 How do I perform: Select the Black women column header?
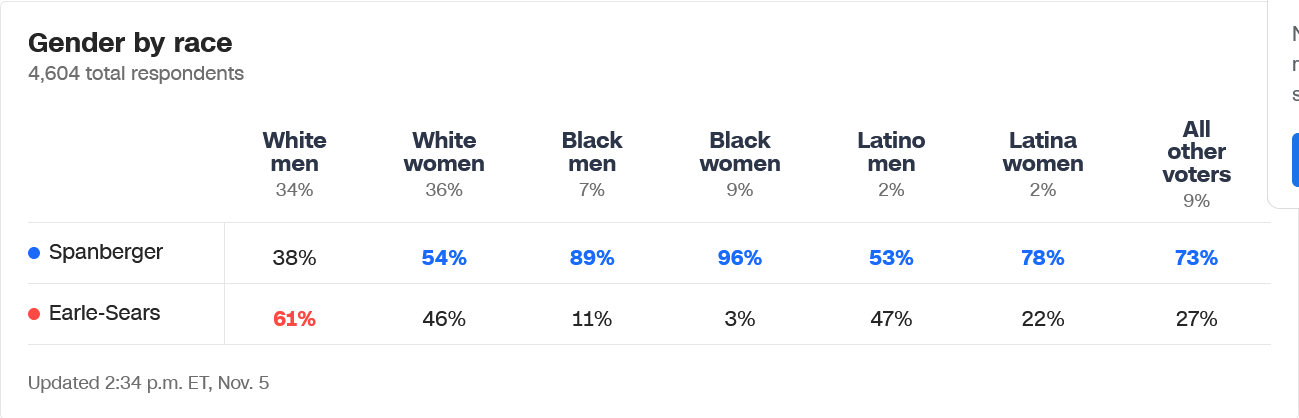739,151
